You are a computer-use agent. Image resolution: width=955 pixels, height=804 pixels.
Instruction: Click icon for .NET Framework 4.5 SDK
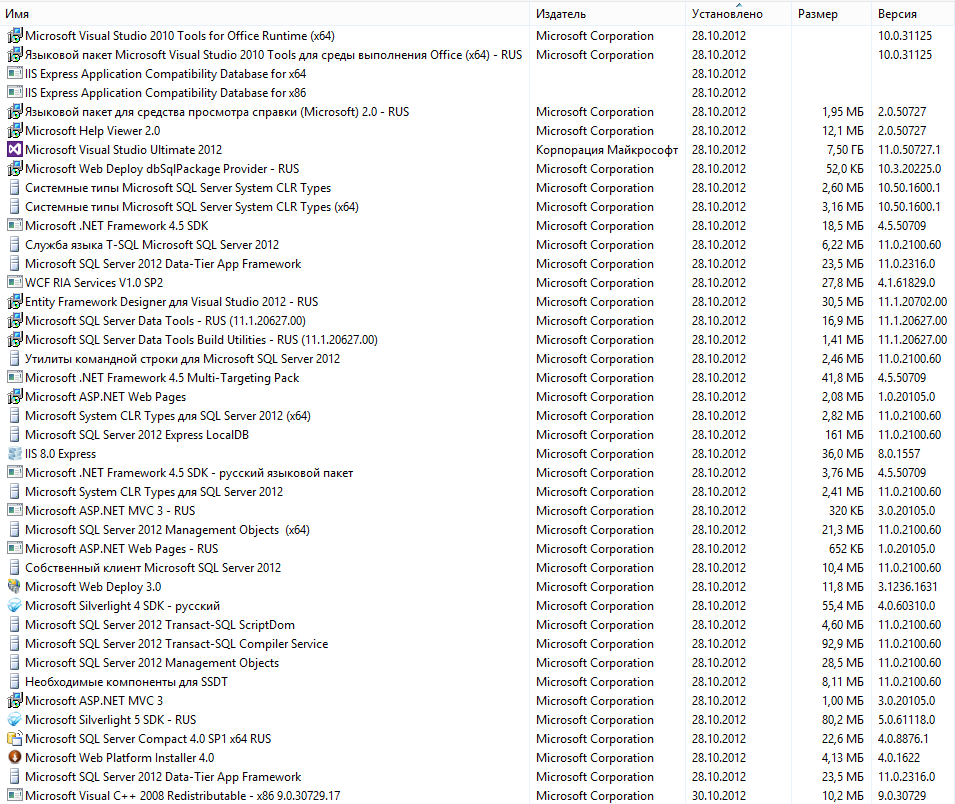[15, 225]
